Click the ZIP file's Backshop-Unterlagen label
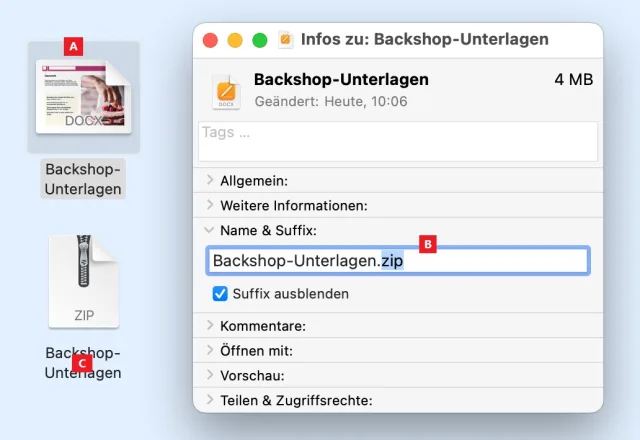Viewport: 640px width, 440px height. 83,362
